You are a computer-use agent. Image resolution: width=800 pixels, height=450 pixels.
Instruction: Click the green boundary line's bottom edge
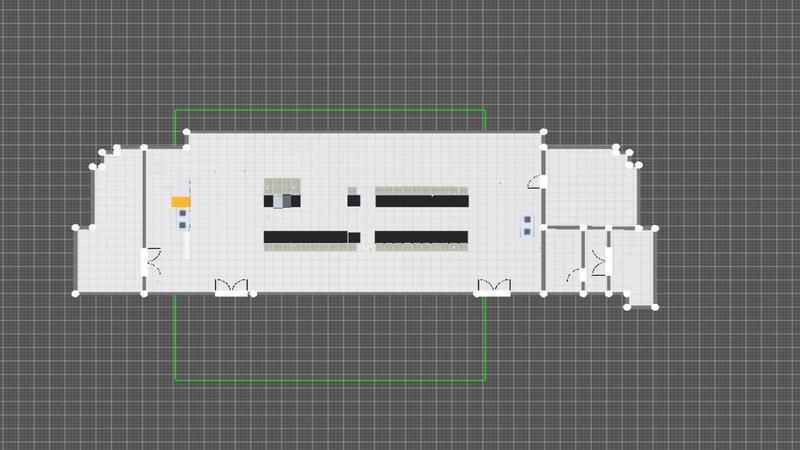pyautogui.click(x=330, y=380)
